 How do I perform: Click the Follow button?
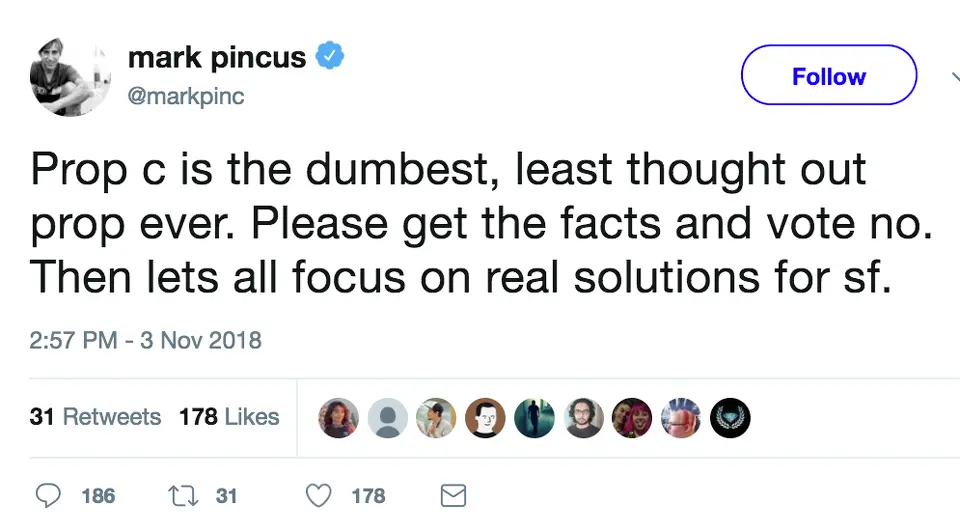(x=828, y=76)
